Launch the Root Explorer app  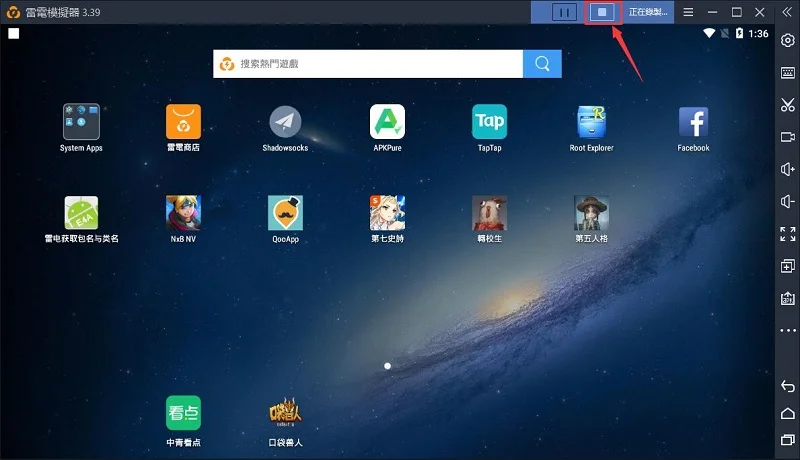[x=591, y=129]
